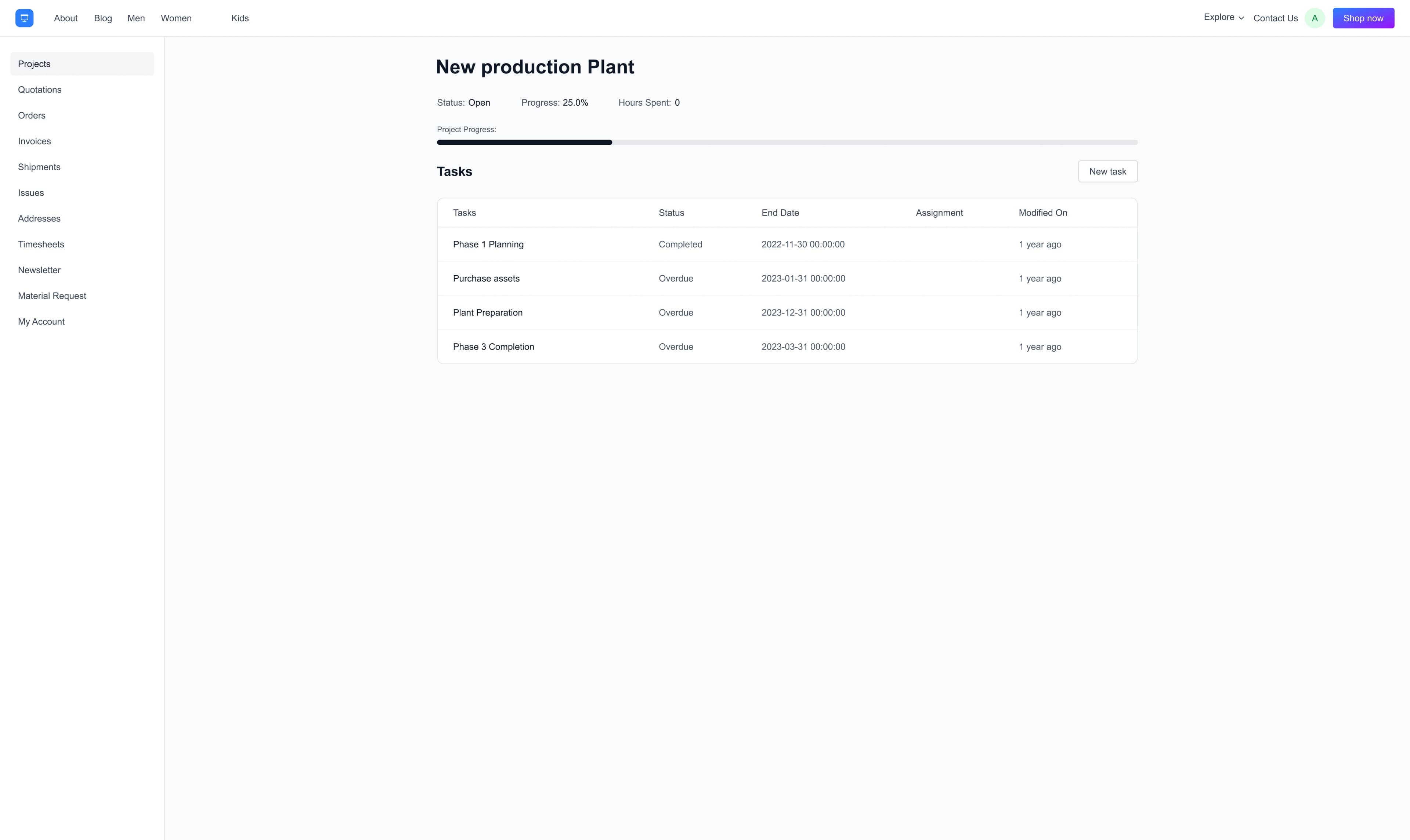Open the Phase 1 Planning task

click(x=488, y=244)
